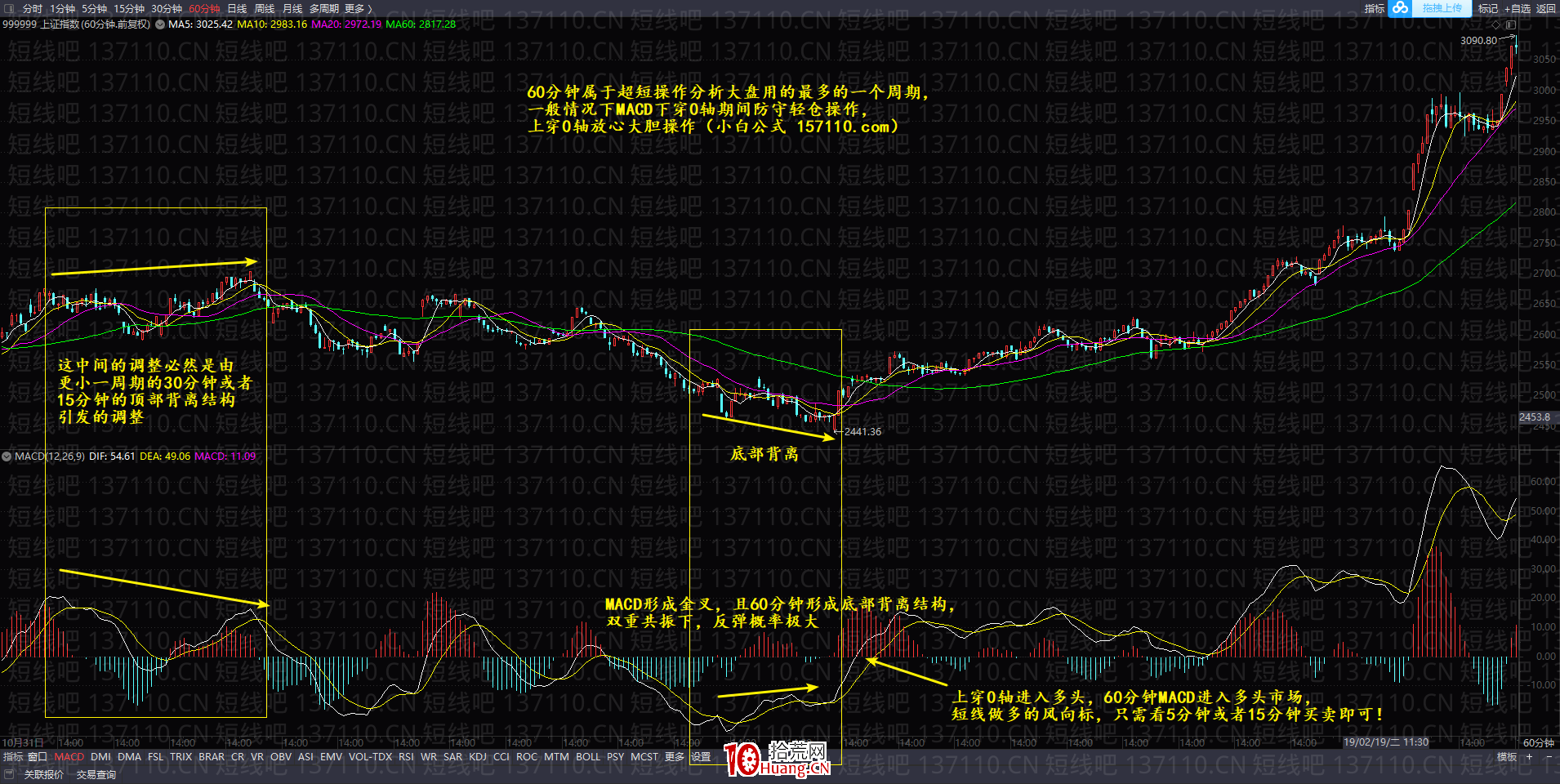Image resolution: width=1560 pixels, height=784 pixels.
Task: Switch to the 周线 weekly chart tab
Action: point(265,8)
